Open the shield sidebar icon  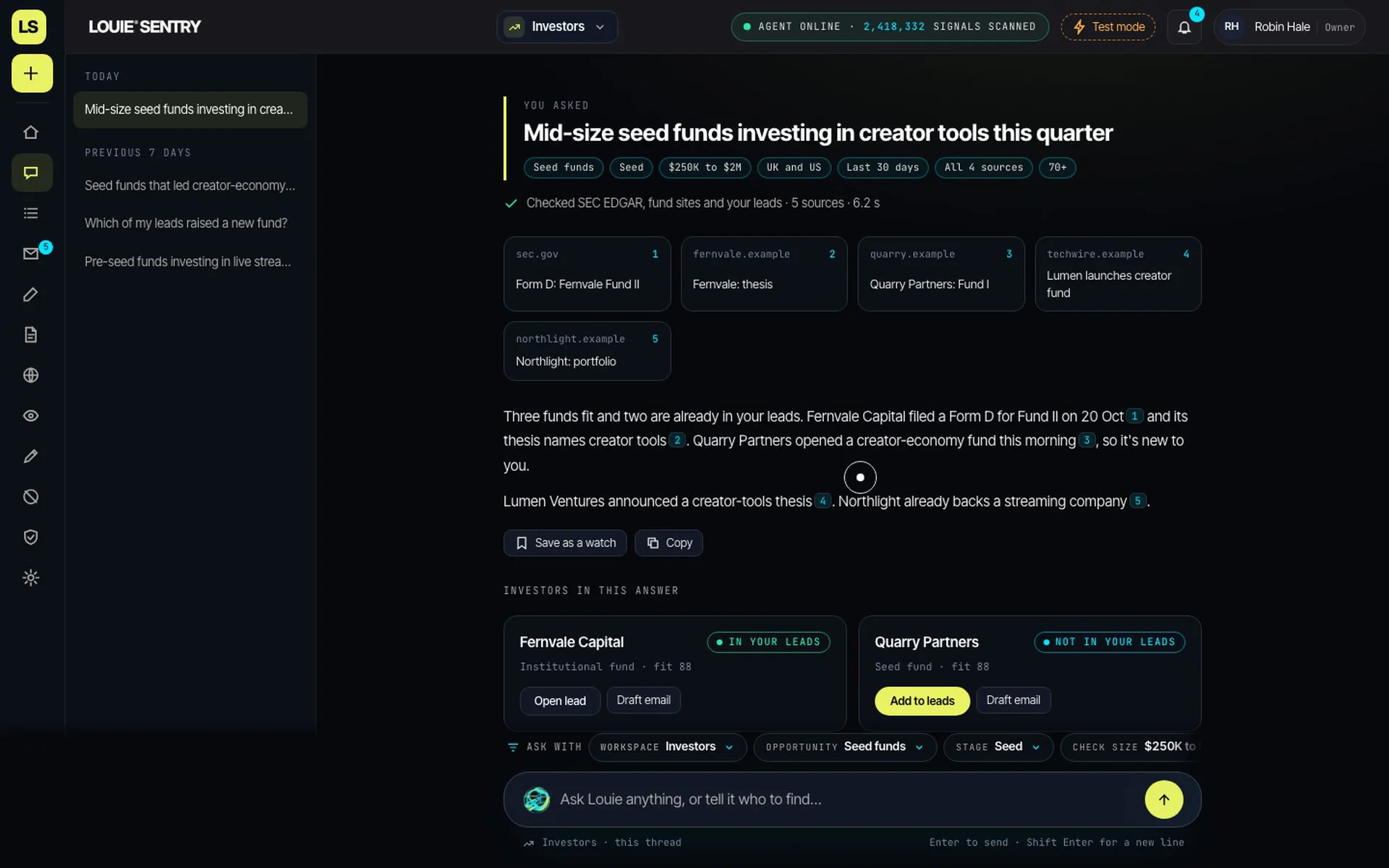click(x=31, y=537)
